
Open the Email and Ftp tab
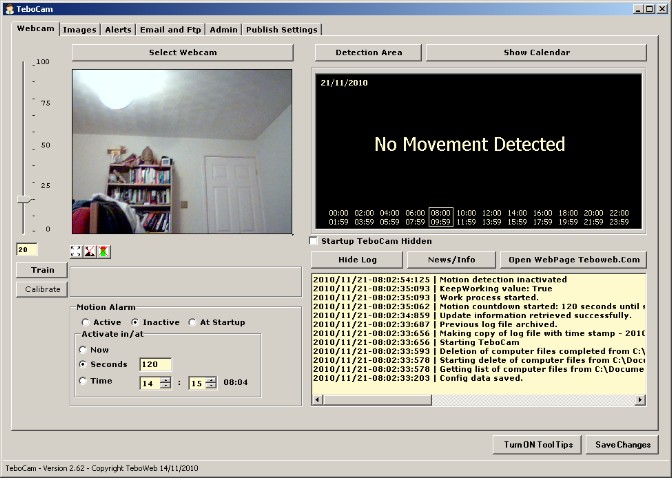point(171,30)
